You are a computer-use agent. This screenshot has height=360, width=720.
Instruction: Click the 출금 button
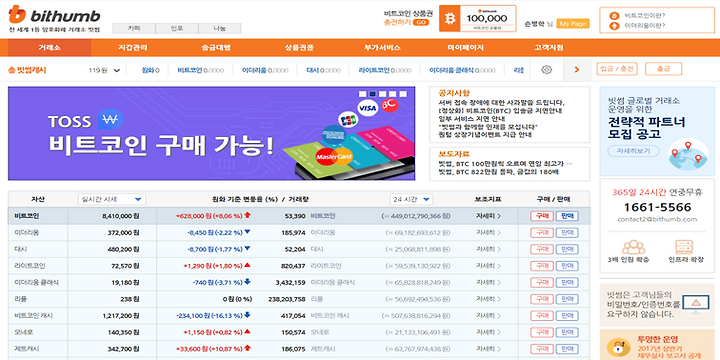(x=663, y=69)
